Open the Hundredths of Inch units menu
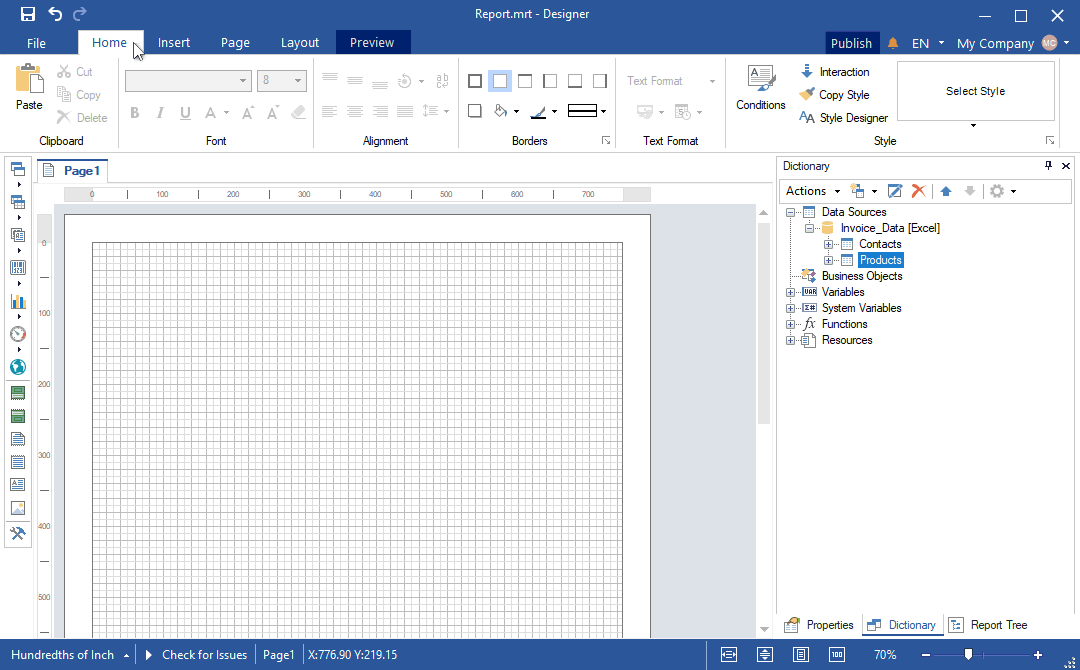 pos(70,655)
